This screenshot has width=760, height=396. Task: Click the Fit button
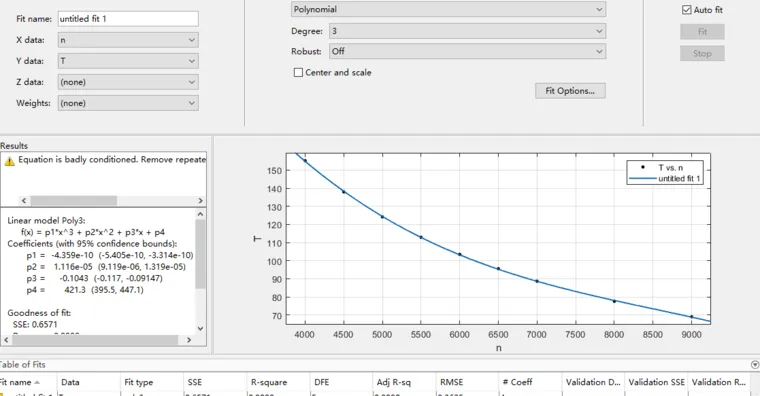coord(702,32)
